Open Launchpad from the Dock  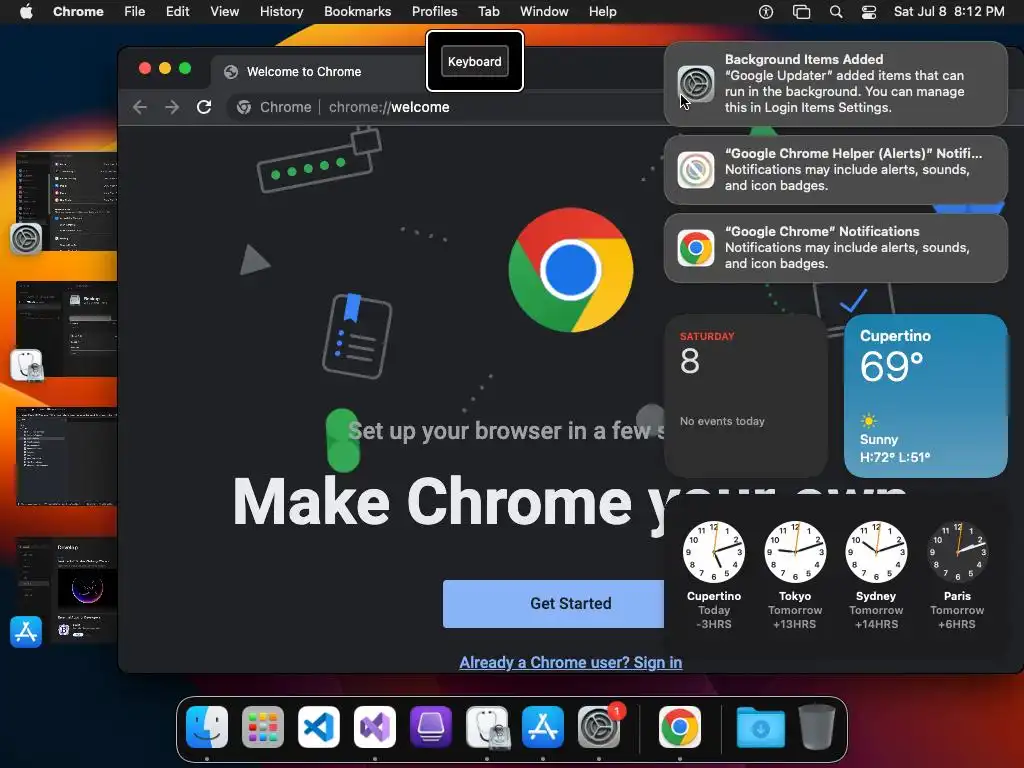[263, 727]
